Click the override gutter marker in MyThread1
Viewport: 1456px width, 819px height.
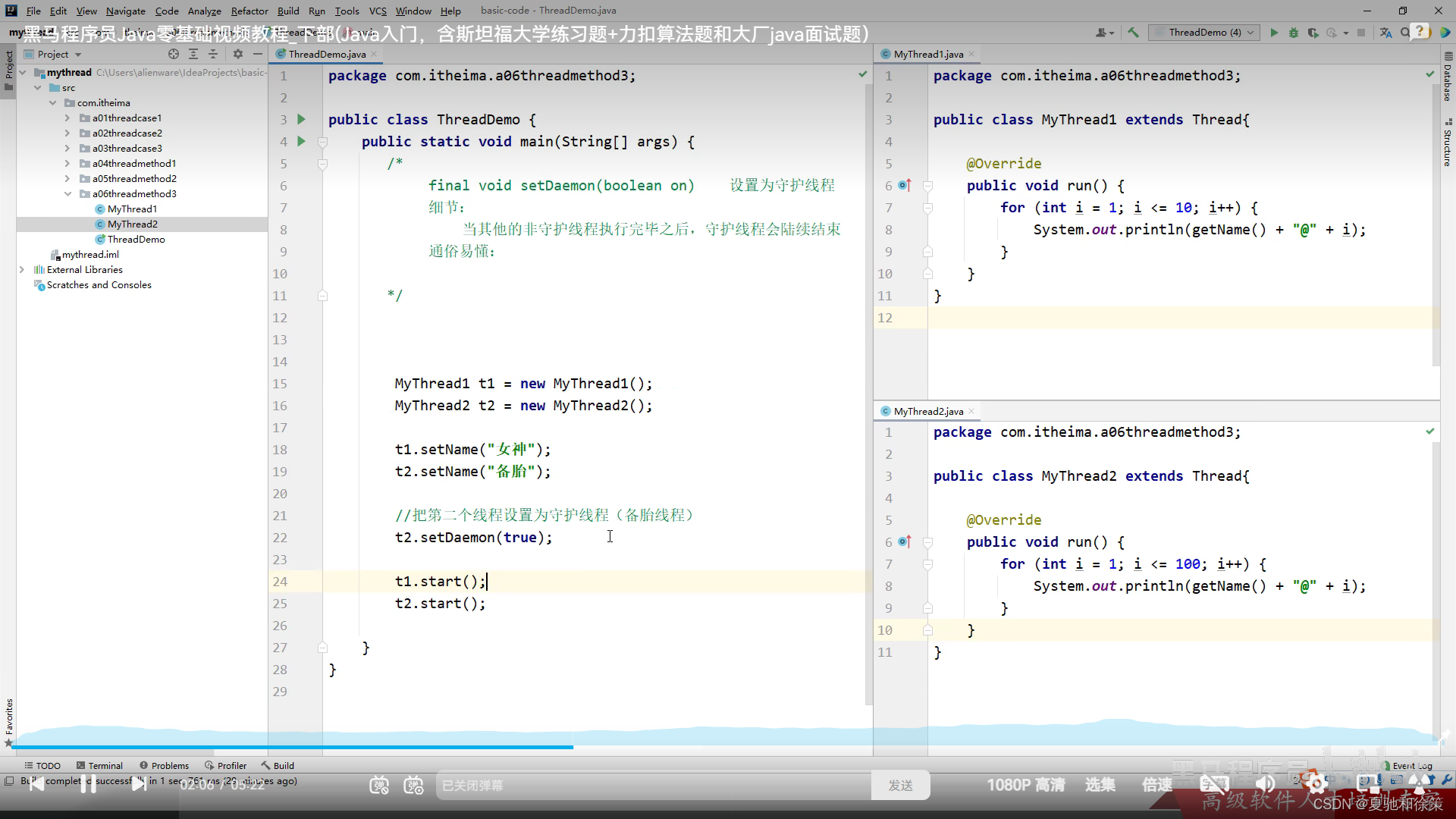tap(904, 185)
